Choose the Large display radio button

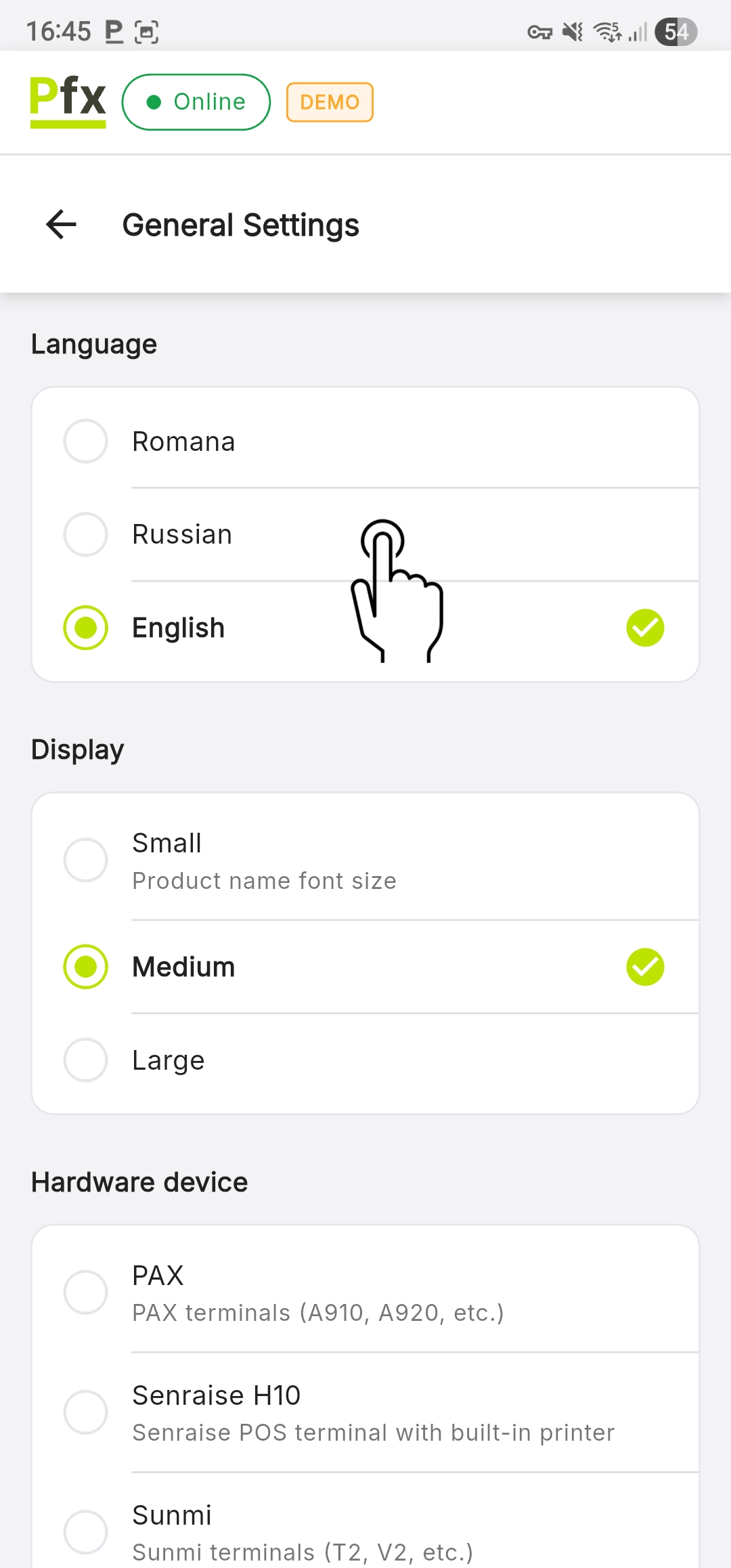point(86,1060)
